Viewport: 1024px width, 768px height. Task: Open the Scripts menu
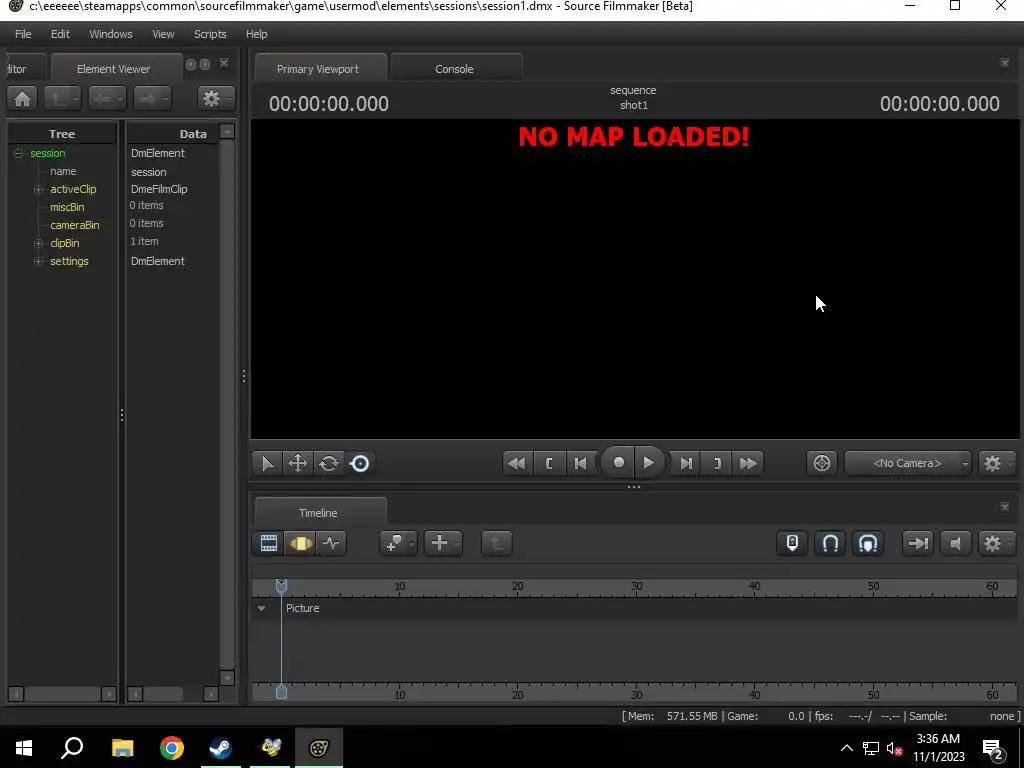[210, 34]
